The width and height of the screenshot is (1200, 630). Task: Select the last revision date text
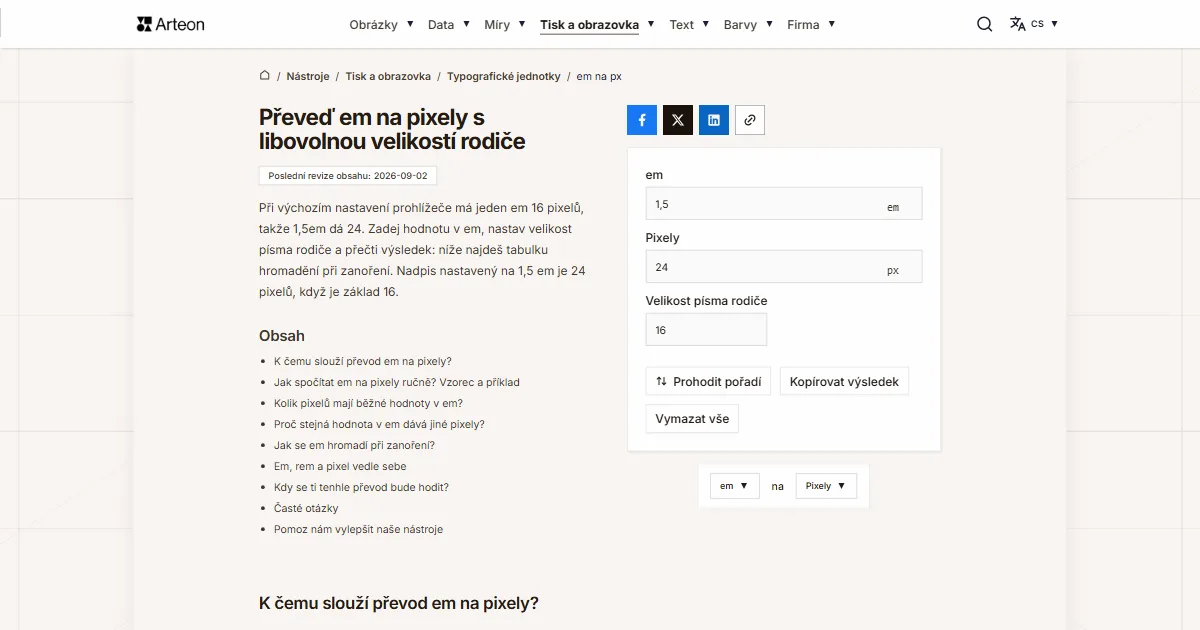(x=348, y=175)
